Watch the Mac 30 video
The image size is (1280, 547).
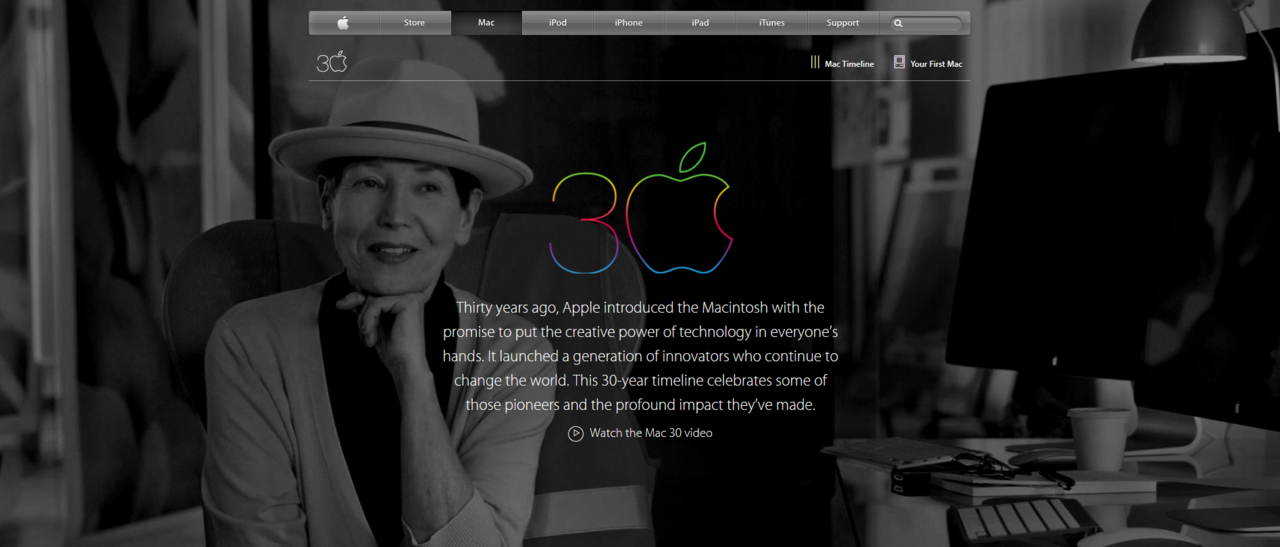(x=640, y=433)
